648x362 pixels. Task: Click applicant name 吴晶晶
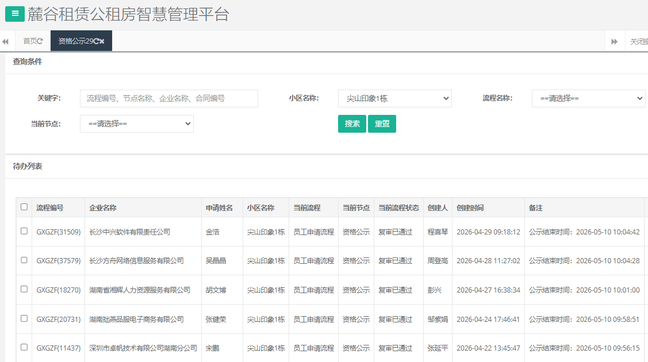tap(216, 261)
